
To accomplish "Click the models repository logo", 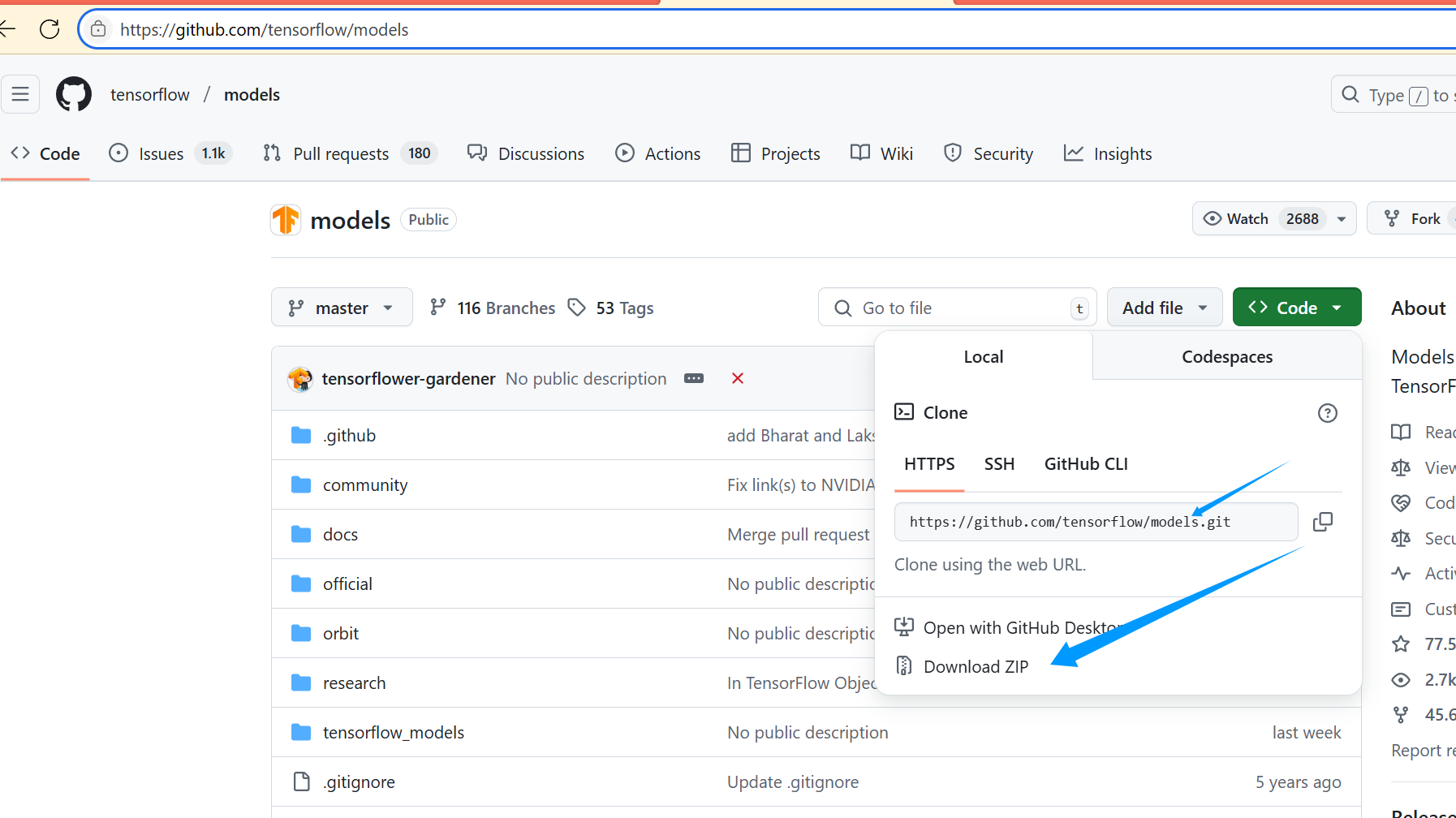I will click(x=286, y=220).
